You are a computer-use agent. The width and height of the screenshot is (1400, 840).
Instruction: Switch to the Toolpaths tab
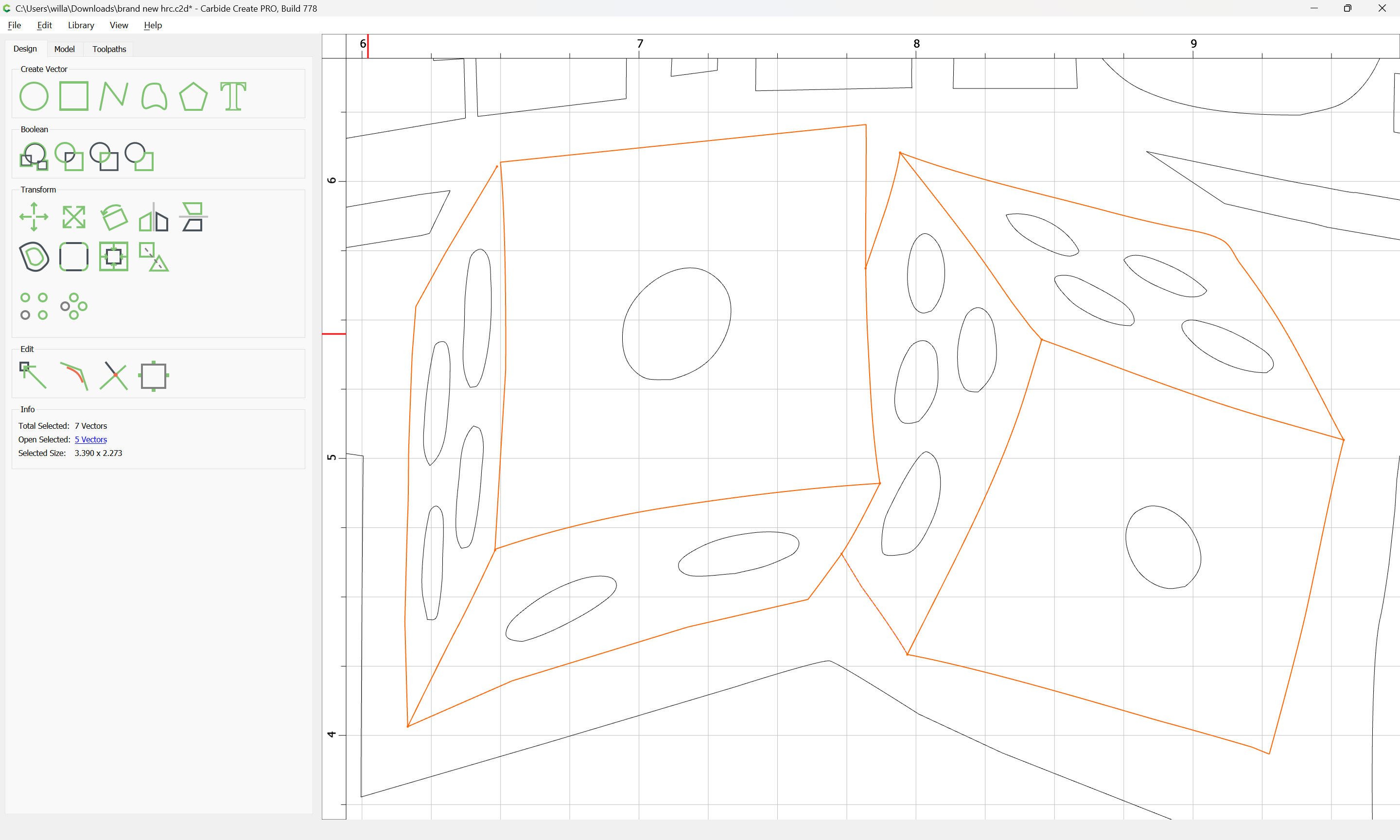click(109, 49)
